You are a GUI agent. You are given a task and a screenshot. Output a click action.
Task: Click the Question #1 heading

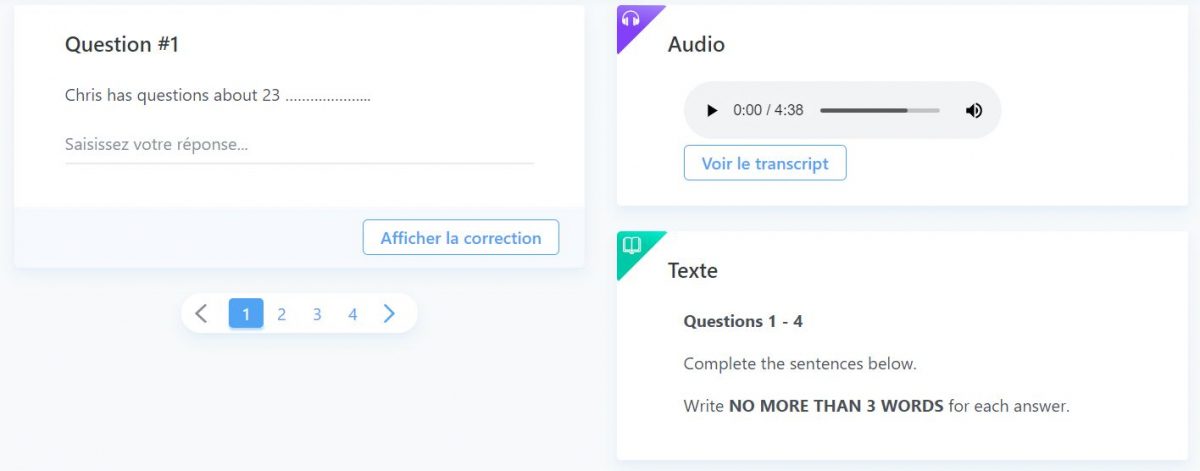coord(122,44)
